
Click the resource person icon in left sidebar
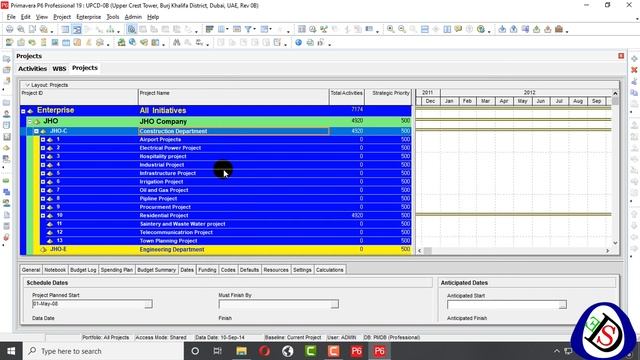click(x=7, y=114)
